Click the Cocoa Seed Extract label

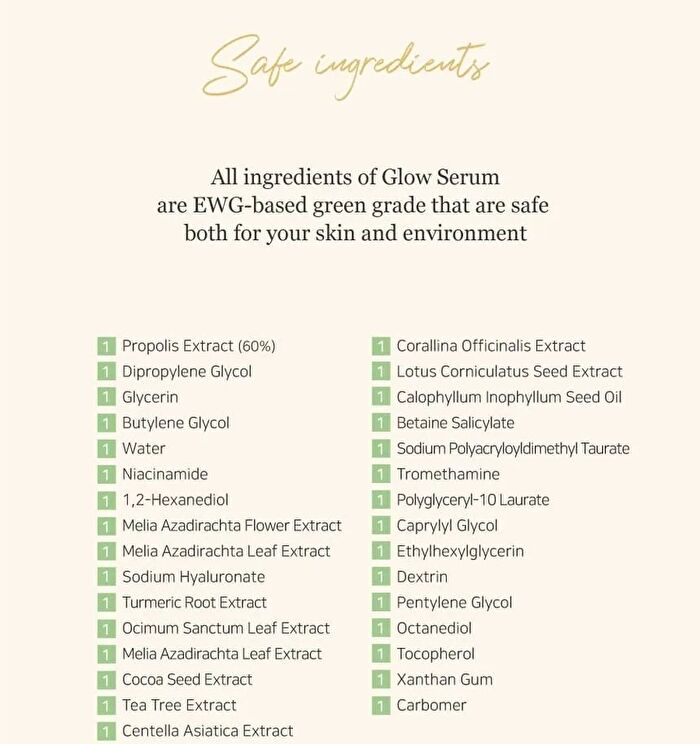click(x=187, y=679)
